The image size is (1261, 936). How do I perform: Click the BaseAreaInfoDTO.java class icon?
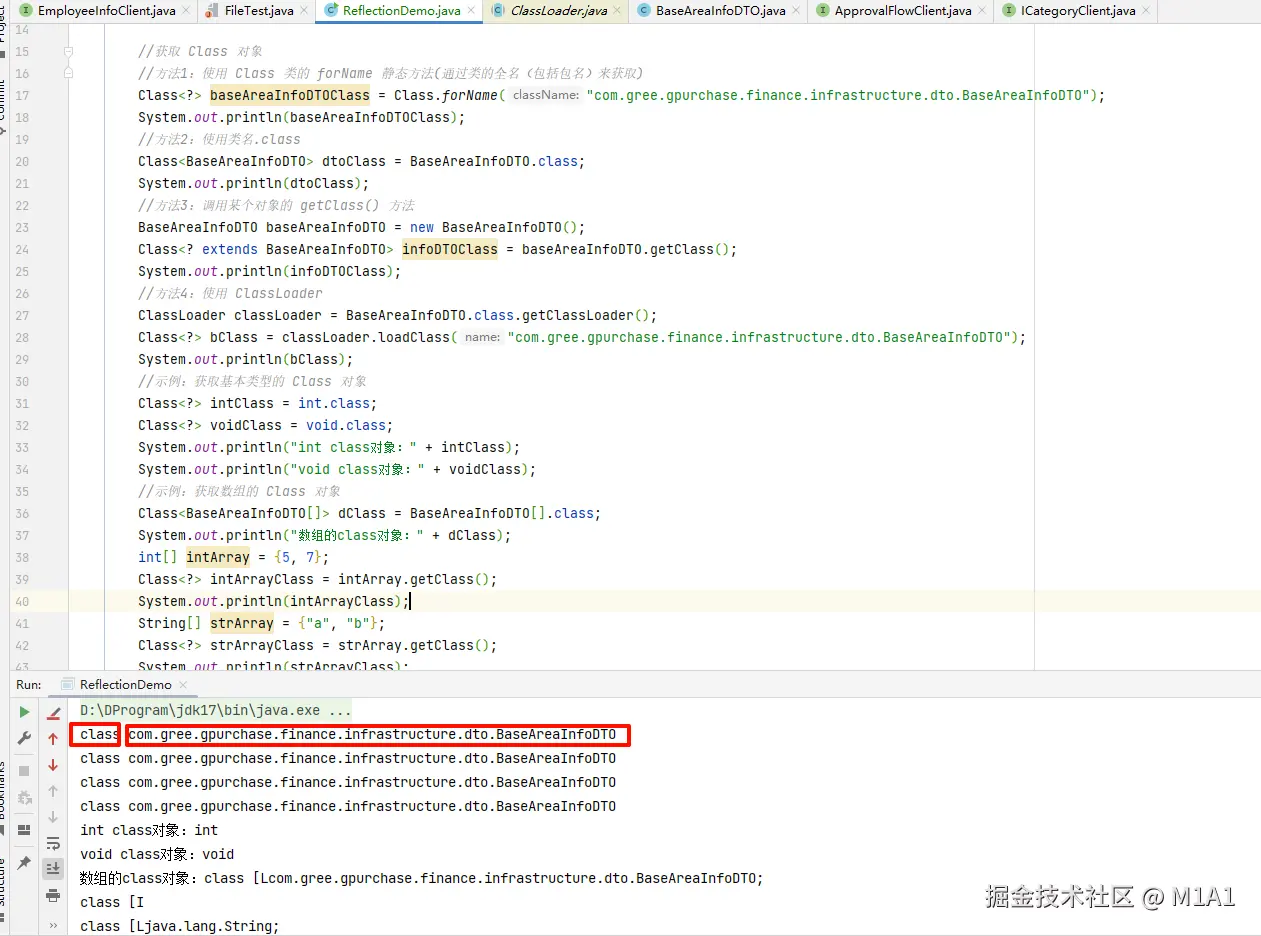tap(644, 11)
